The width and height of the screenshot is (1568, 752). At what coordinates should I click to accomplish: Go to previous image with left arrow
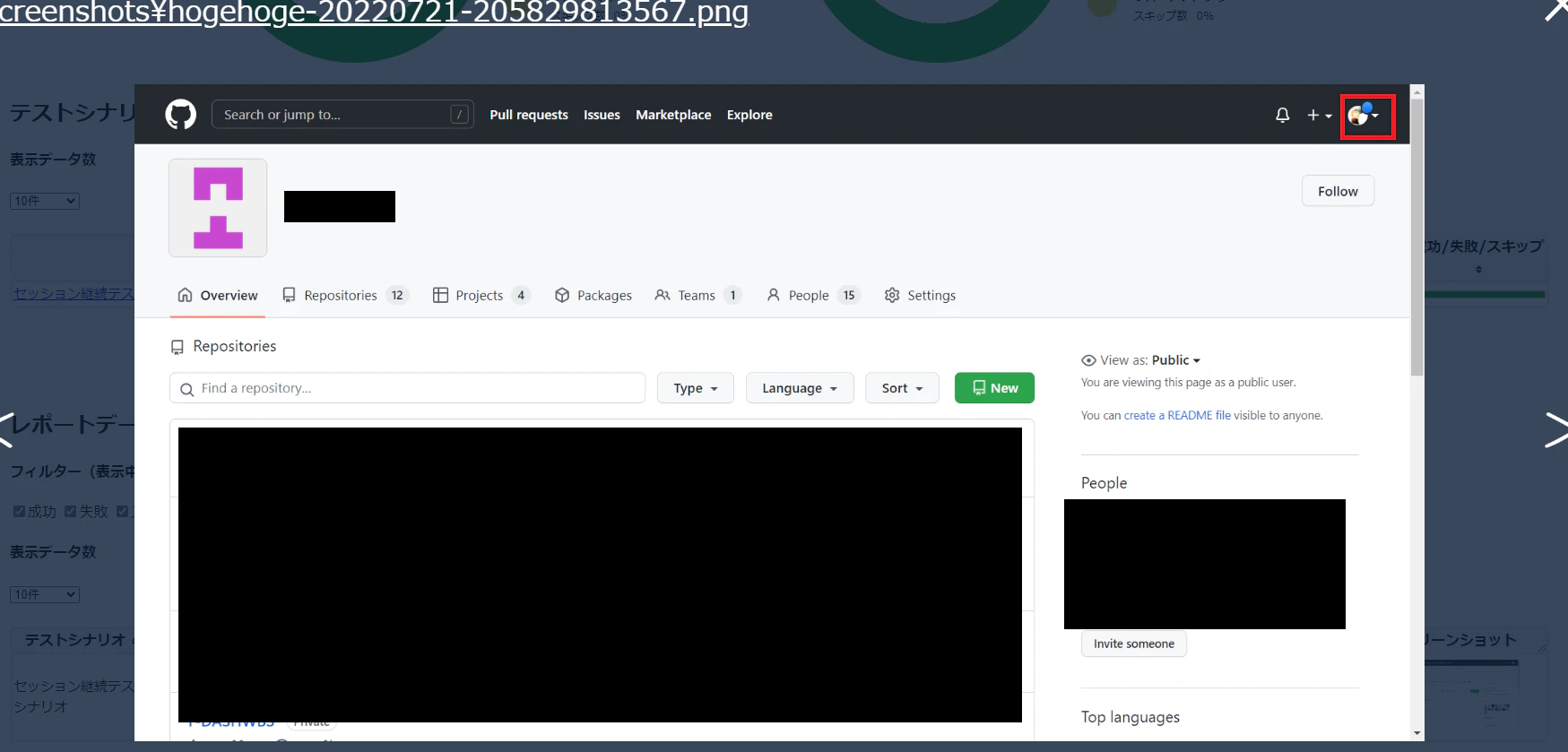[x=7, y=429]
